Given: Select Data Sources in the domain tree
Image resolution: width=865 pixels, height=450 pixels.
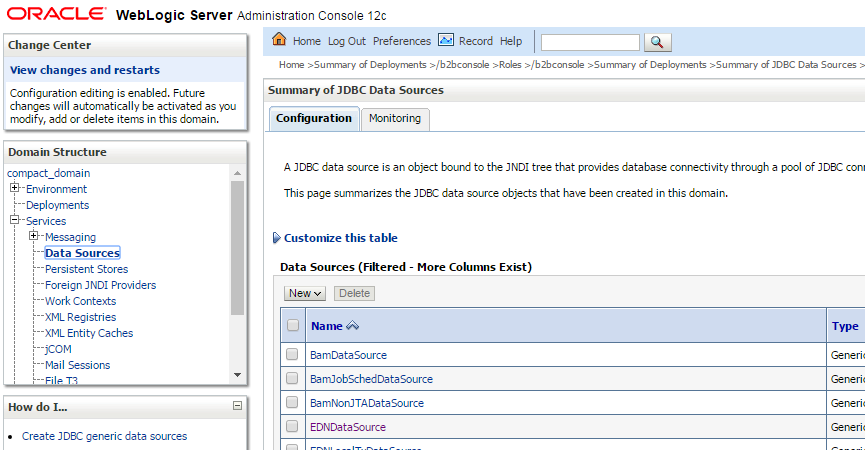Looking at the screenshot, I should pyautogui.click(x=82, y=253).
